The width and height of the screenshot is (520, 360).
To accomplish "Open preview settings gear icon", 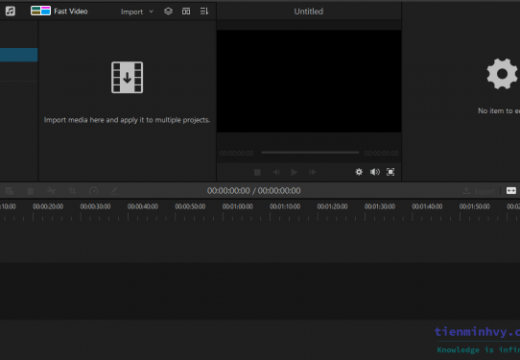I will pos(359,172).
